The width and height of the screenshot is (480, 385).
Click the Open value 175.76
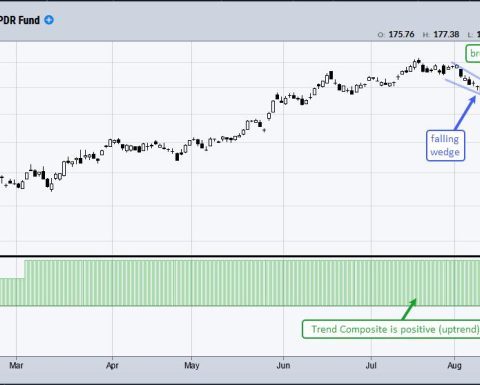(x=401, y=34)
